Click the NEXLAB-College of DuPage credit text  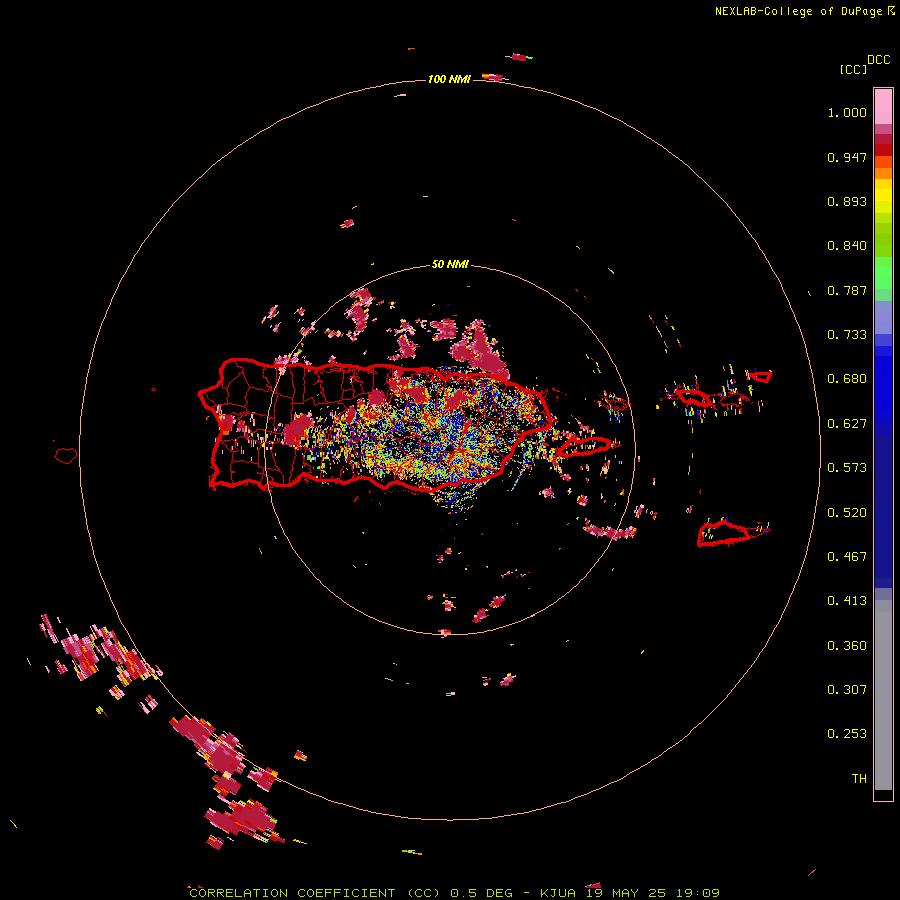[798, 11]
